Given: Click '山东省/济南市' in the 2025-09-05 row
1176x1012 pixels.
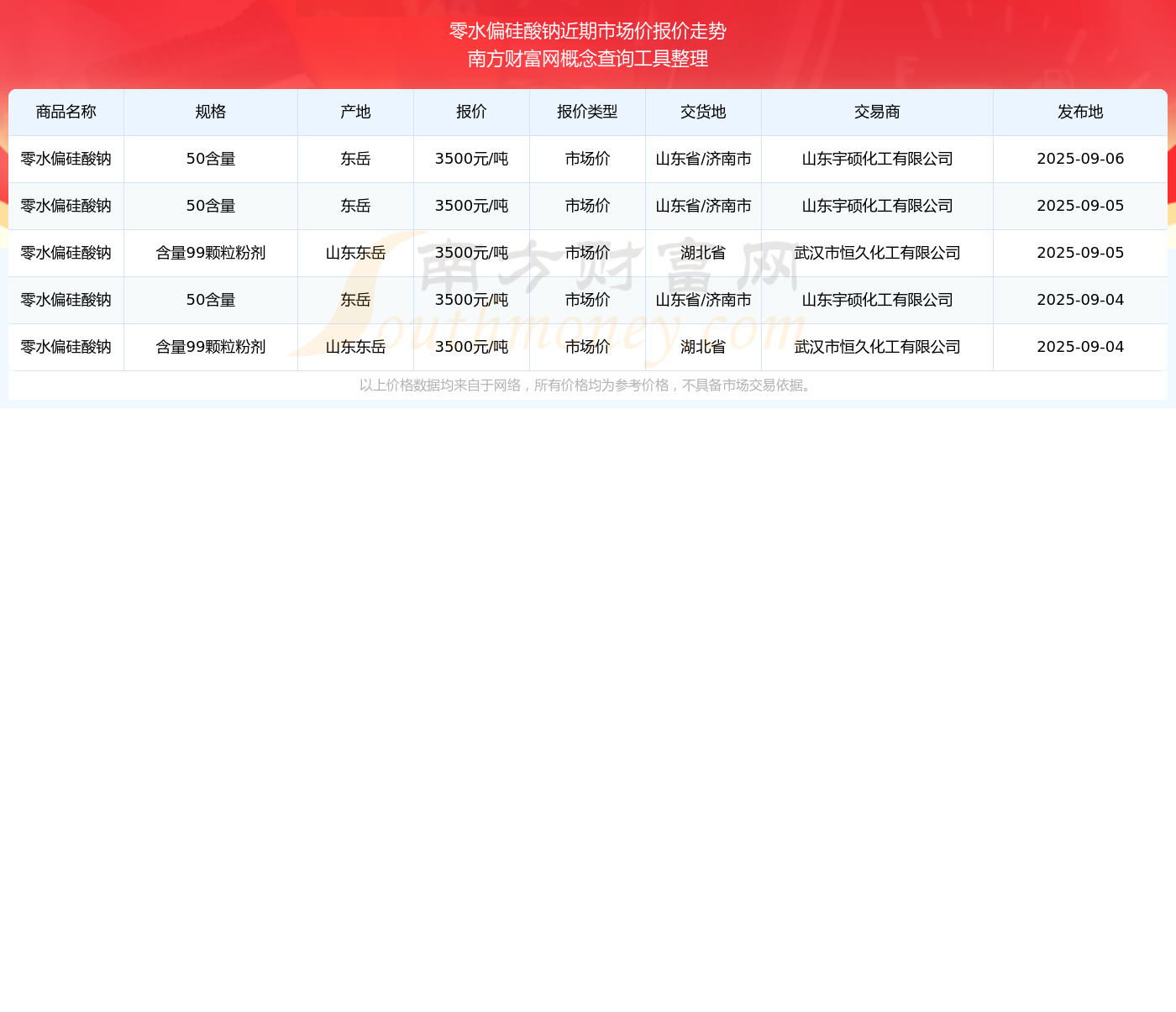Looking at the screenshot, I should coord(704,206).
